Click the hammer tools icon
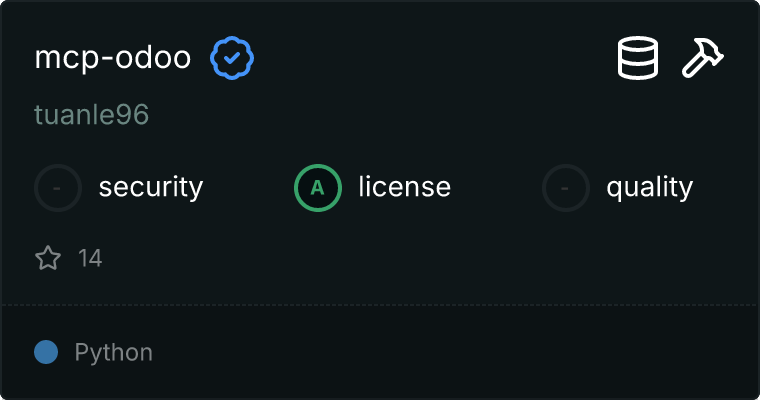 click(x=703, y=58)
